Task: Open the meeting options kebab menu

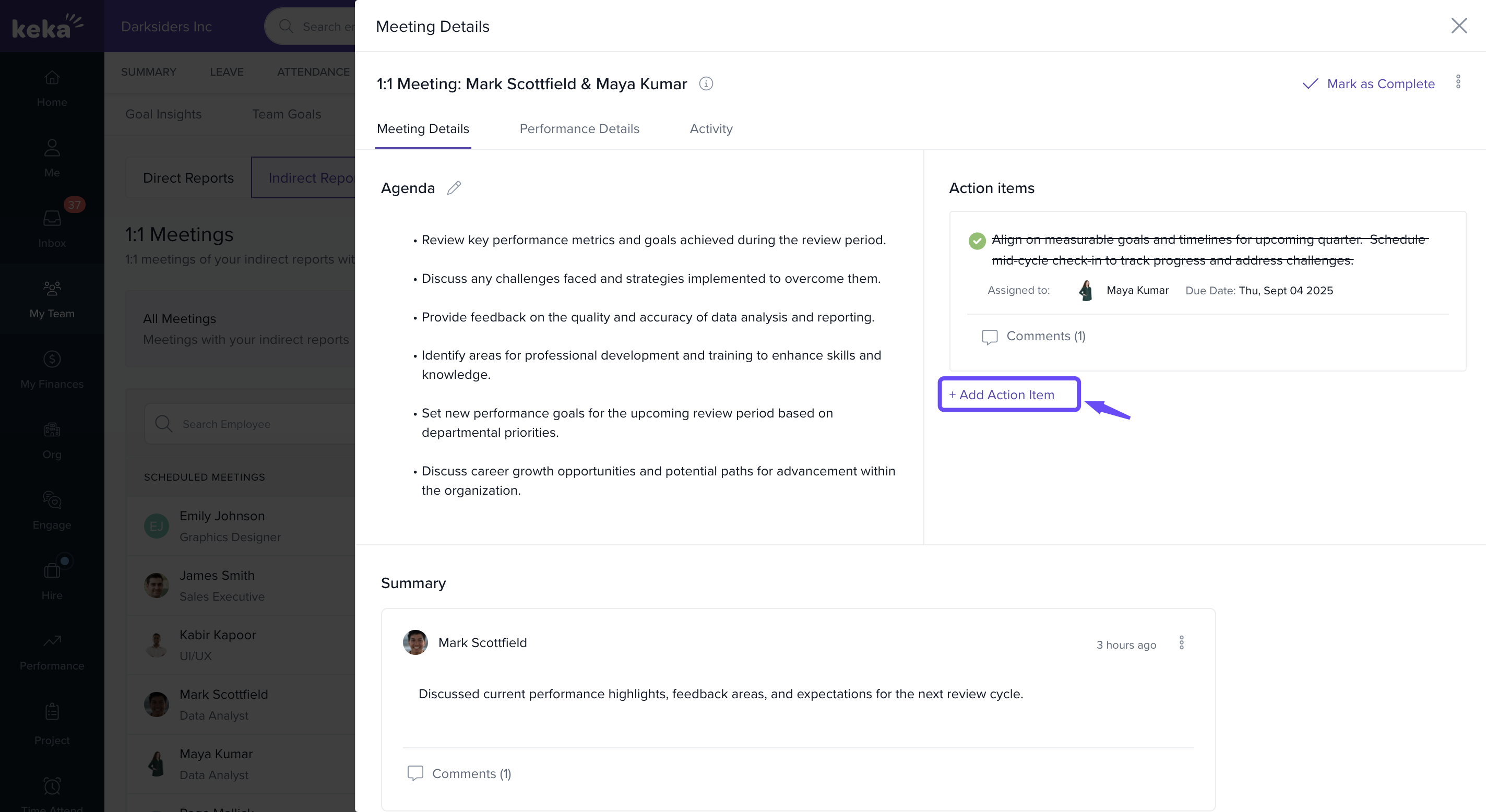Action: [1458, 82]
